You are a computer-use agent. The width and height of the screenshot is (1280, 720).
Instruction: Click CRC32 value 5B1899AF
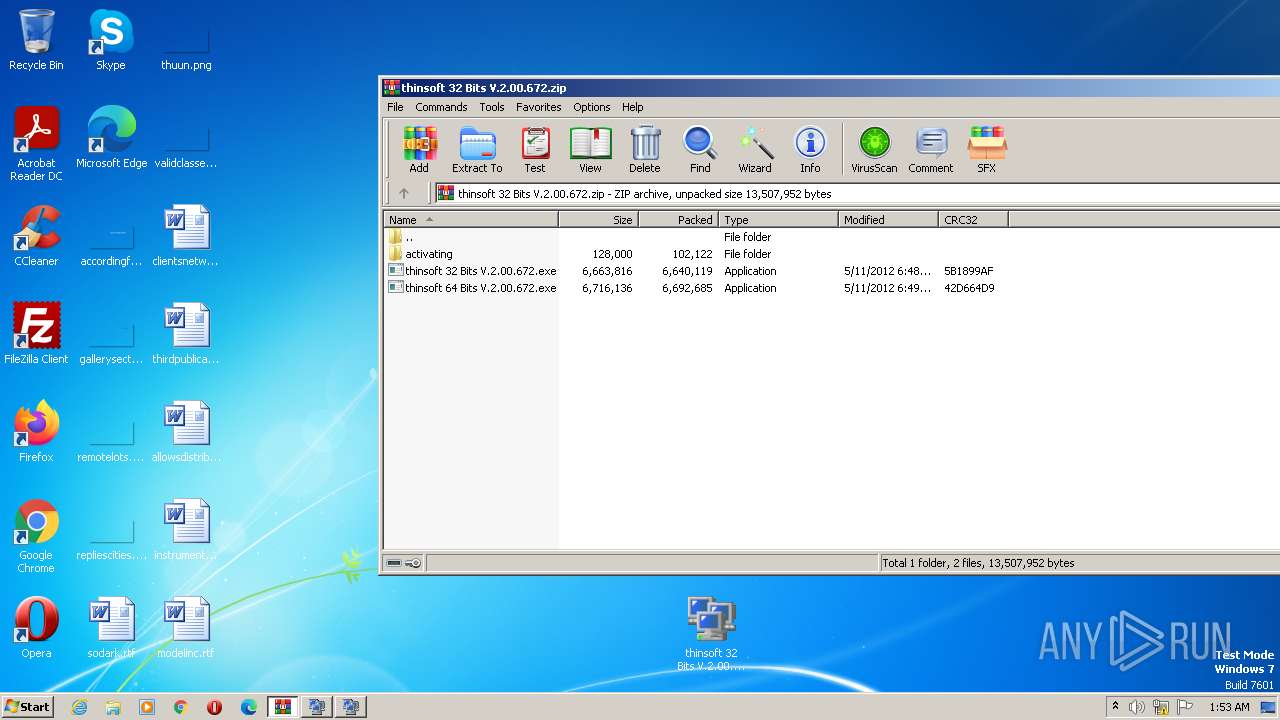[968, 271]
